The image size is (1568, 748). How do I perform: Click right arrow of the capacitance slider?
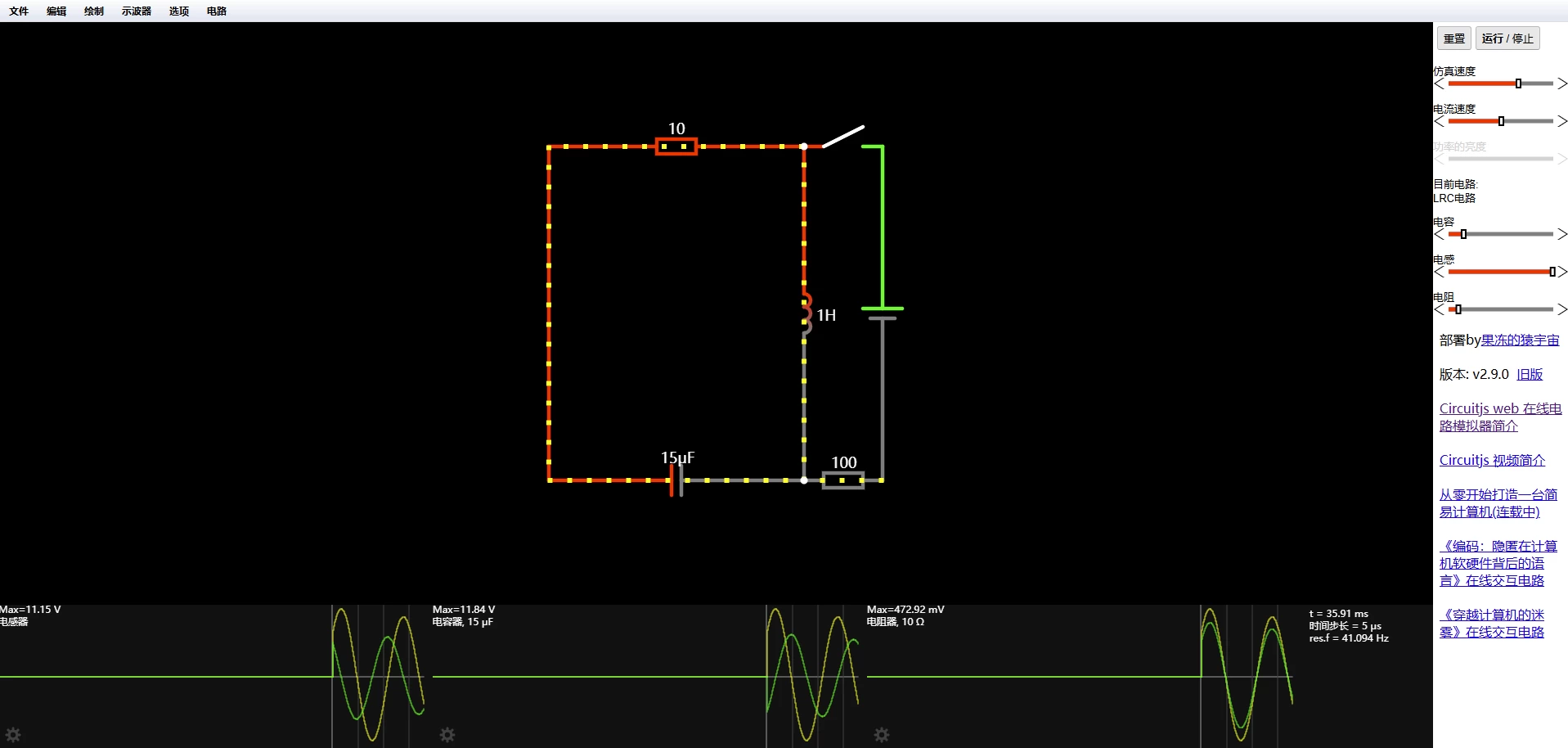1561,234
